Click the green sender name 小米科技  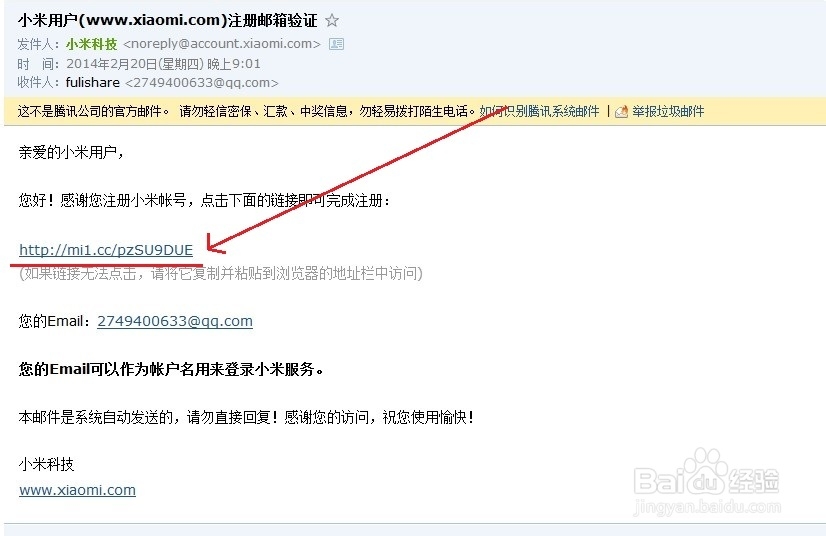click(x=92, y=44)
